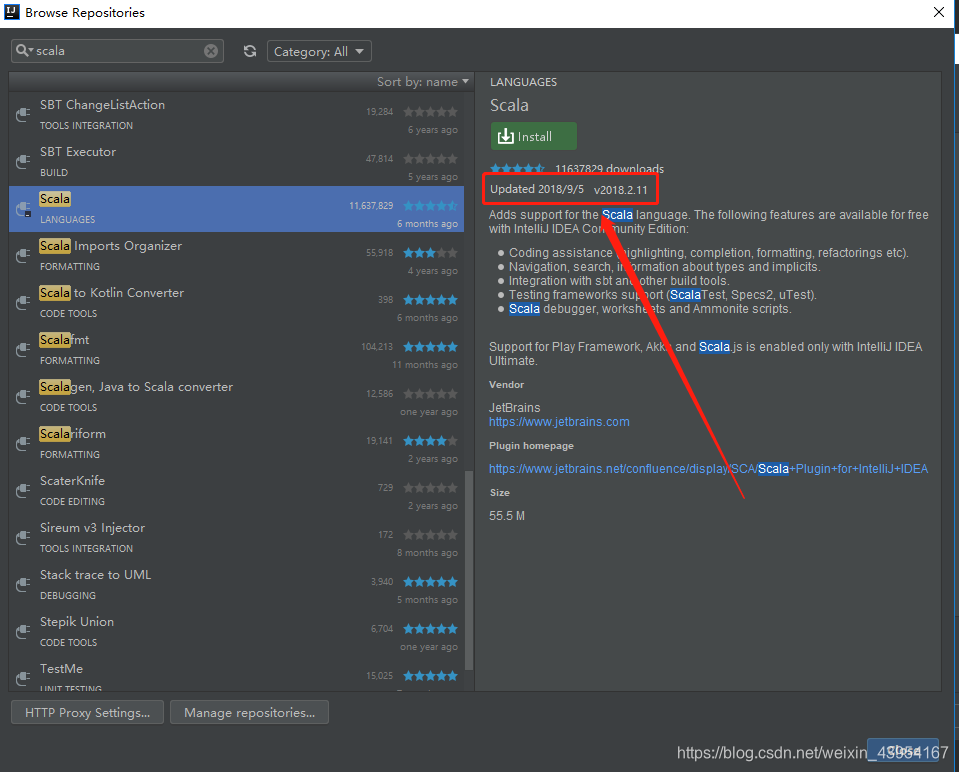Click plugin icon of Scala Imports Organizer

[23, 256]
